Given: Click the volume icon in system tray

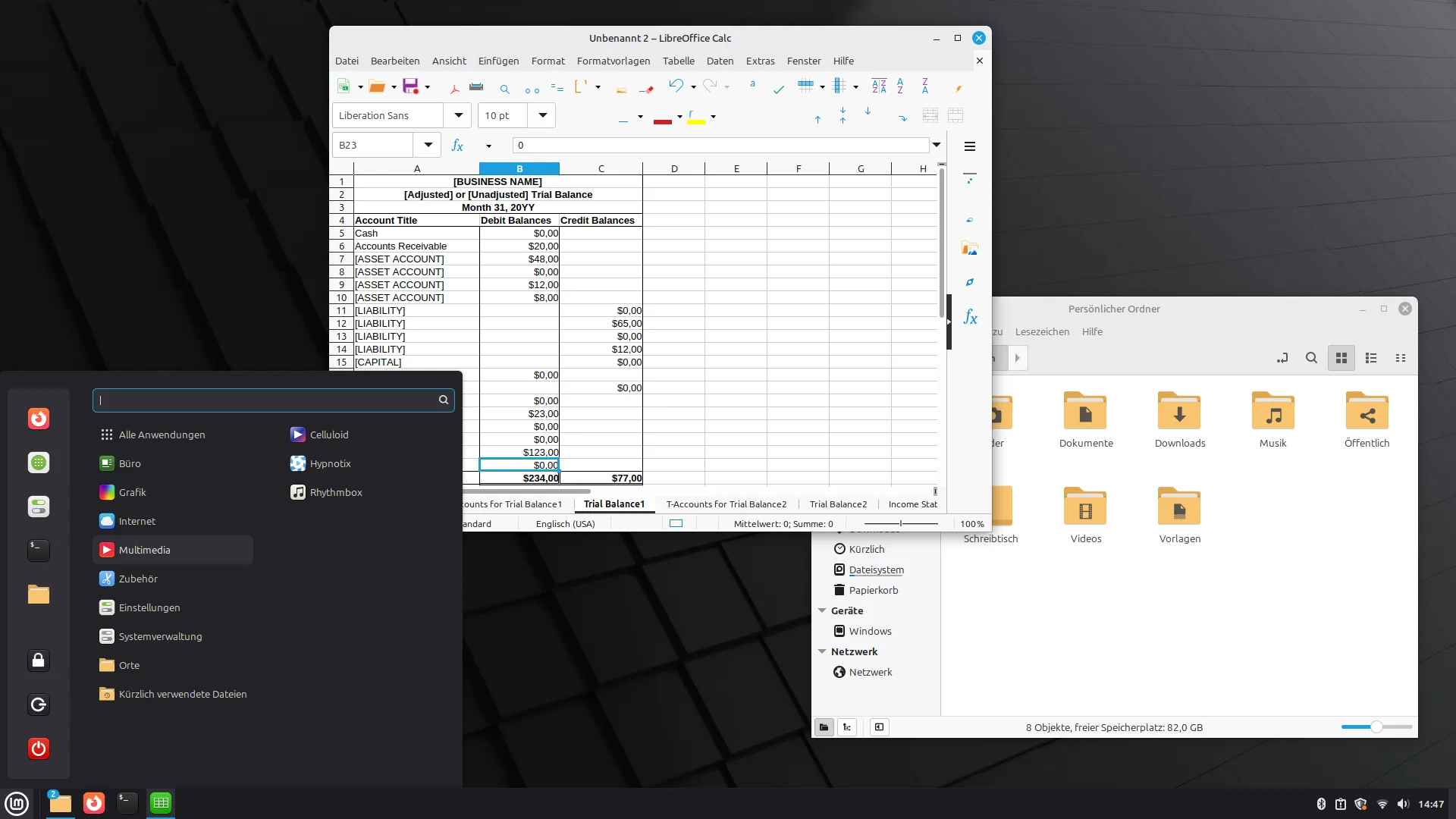Looking at the screenshot, I should click(x=1403, y=804).
